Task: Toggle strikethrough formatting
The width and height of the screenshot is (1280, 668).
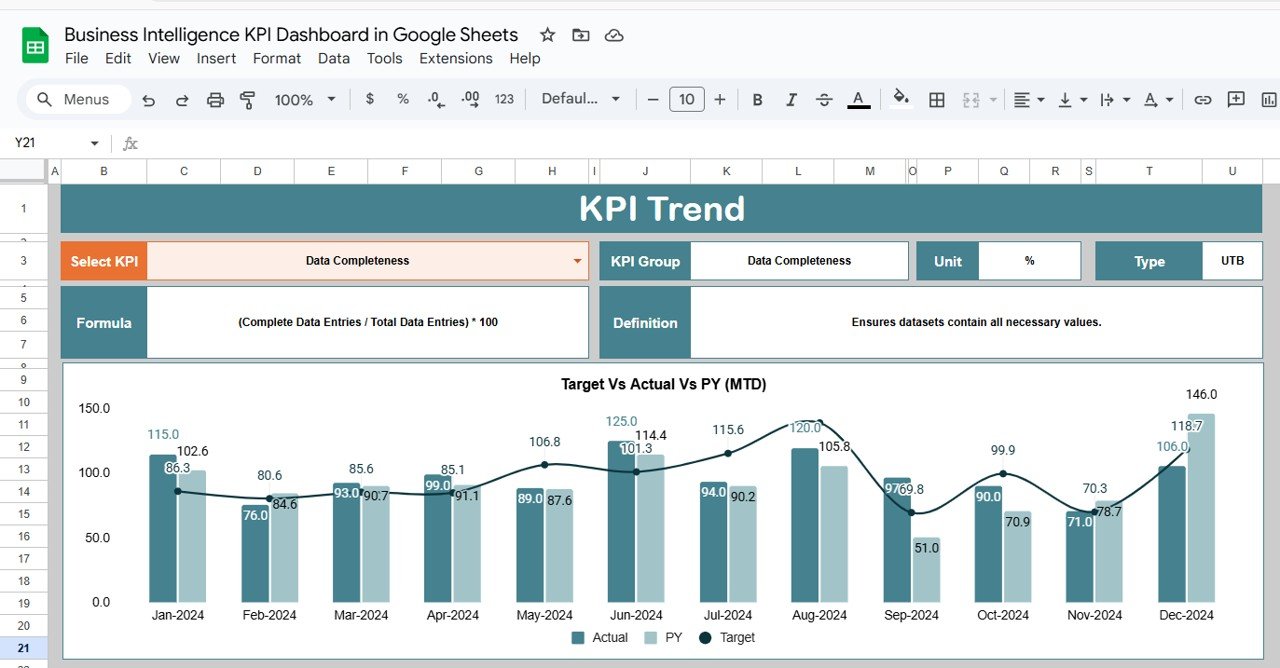Action: tap(824, 100)
